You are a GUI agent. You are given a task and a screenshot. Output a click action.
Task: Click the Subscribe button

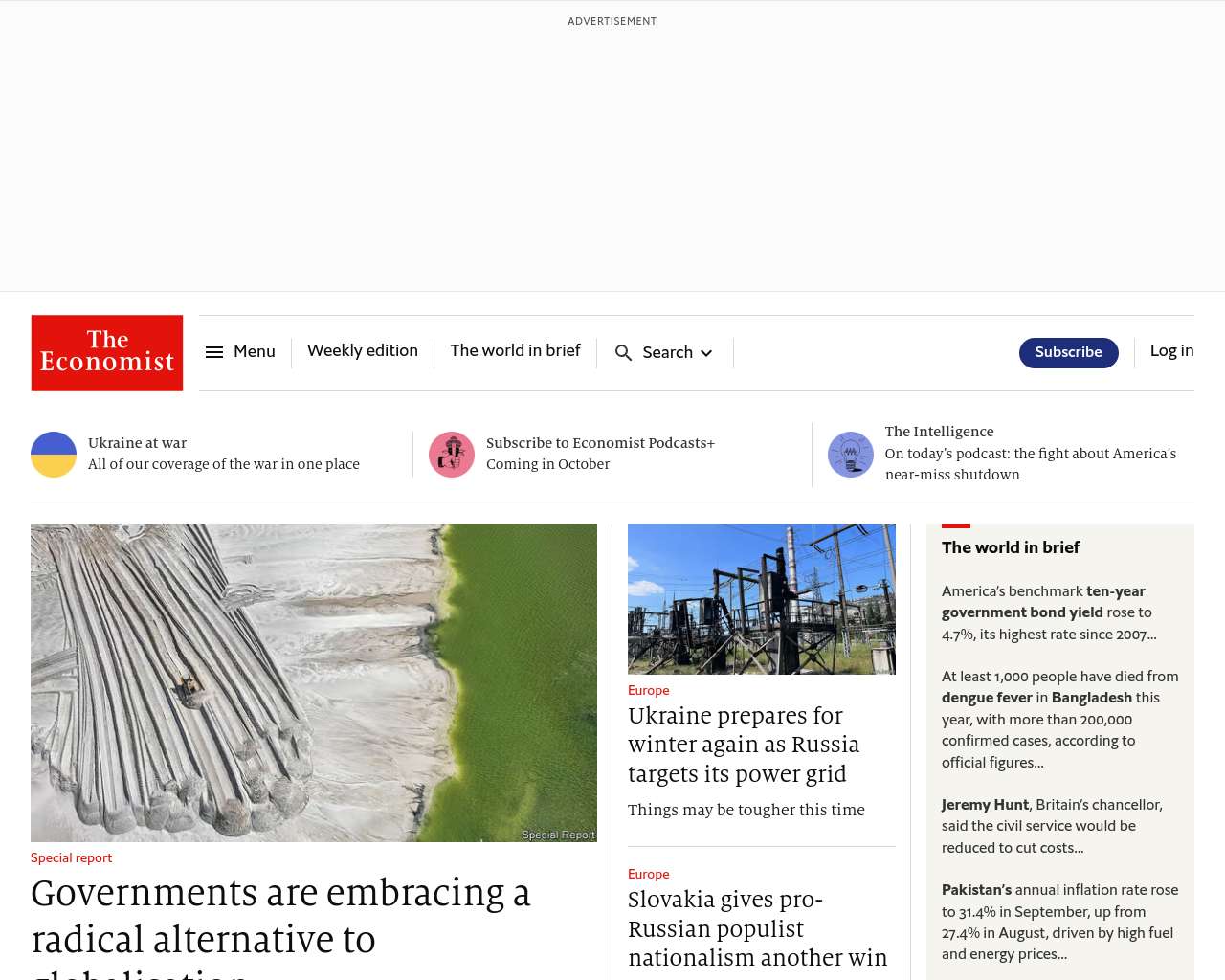(1068, 352)
